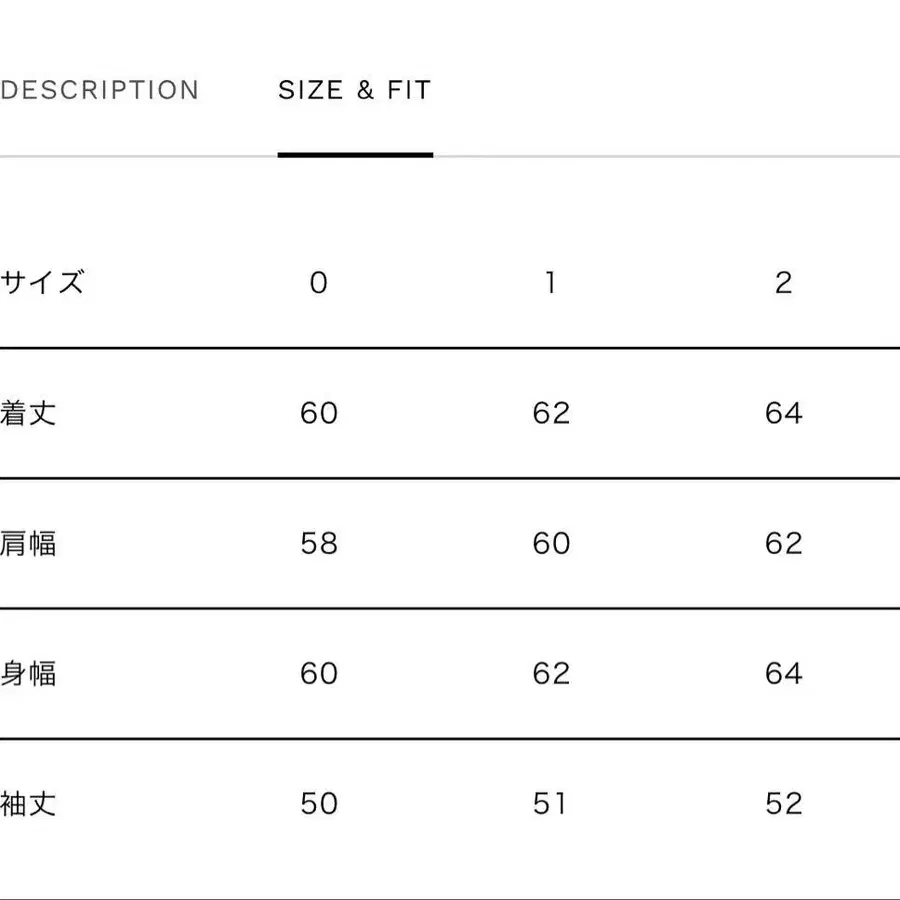Click the size 2 column header
Image resolution: width=900 pixels, height=900 pixels.
[x=783, y=283]
